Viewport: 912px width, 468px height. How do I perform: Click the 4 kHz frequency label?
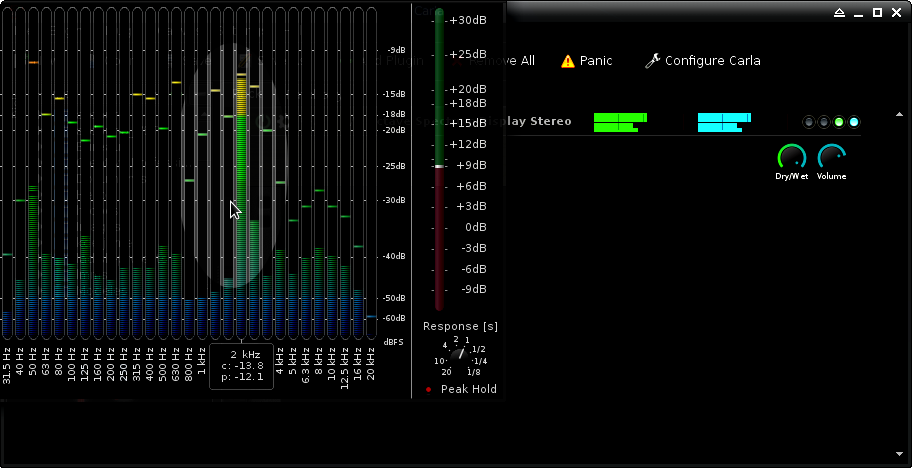[280, 363]
